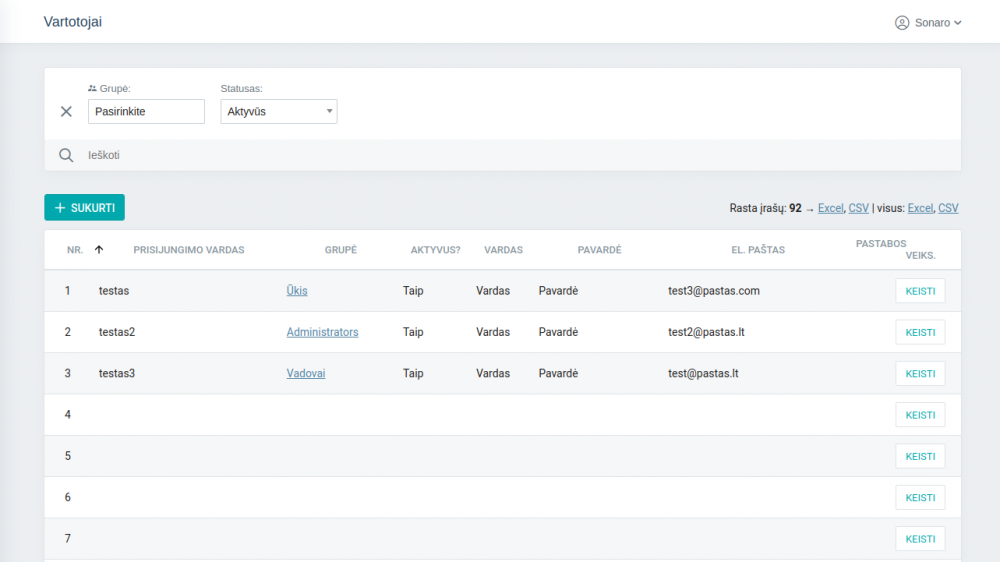Screen dimensions: 1000x562
Task: Sort by Prisijungimo Vardas column header
Action: pos(189,250)
